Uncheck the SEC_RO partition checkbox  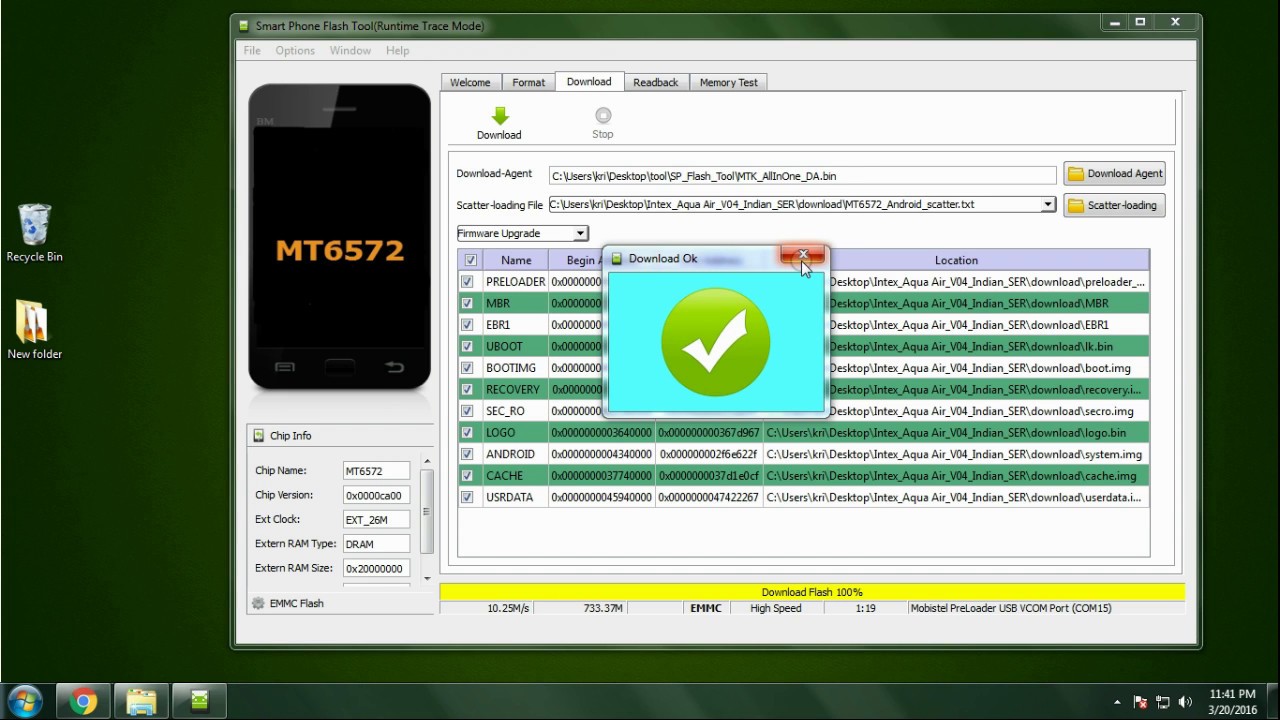467,411
